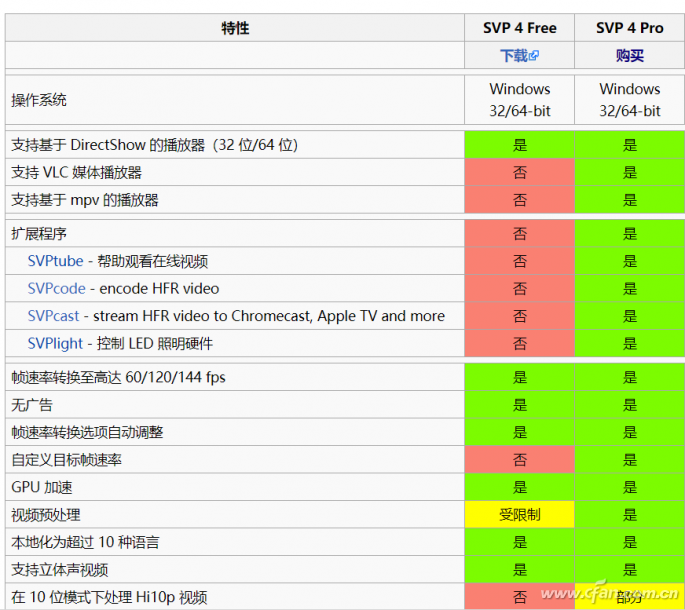Click the Pro column 是 cell for 视频预处理
This screenshot has width=685, height=610.
pos(630,515)
